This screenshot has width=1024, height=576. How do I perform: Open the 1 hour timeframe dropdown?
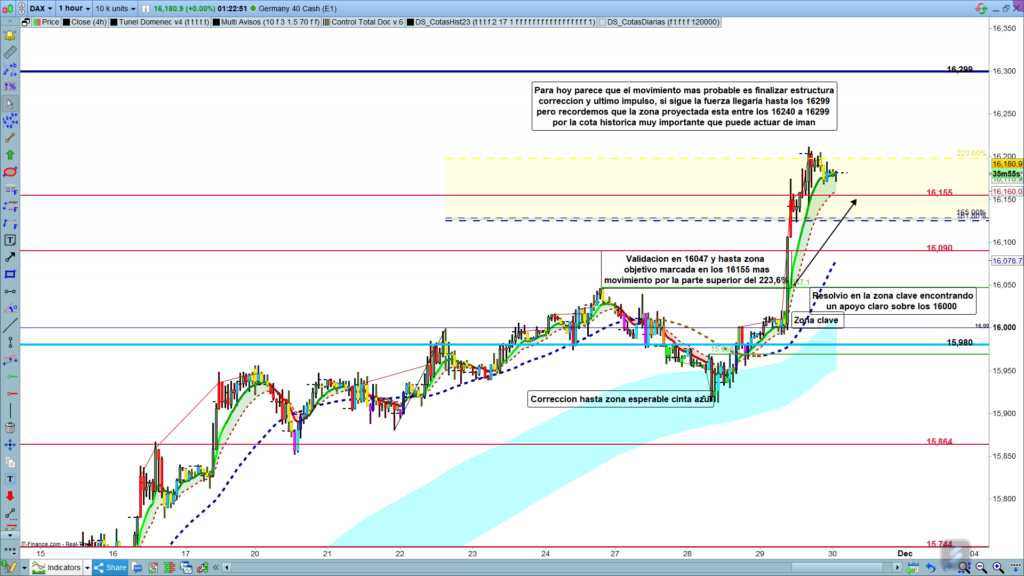point(74,7)
